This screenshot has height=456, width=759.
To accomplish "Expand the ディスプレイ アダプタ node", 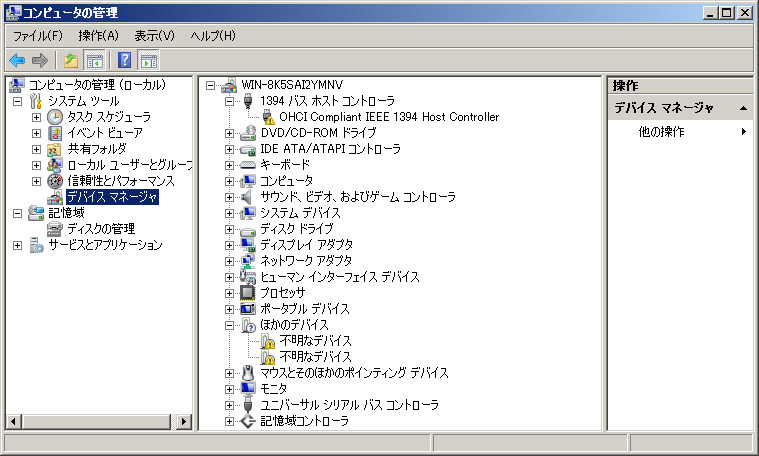I will tap(229, 245).
